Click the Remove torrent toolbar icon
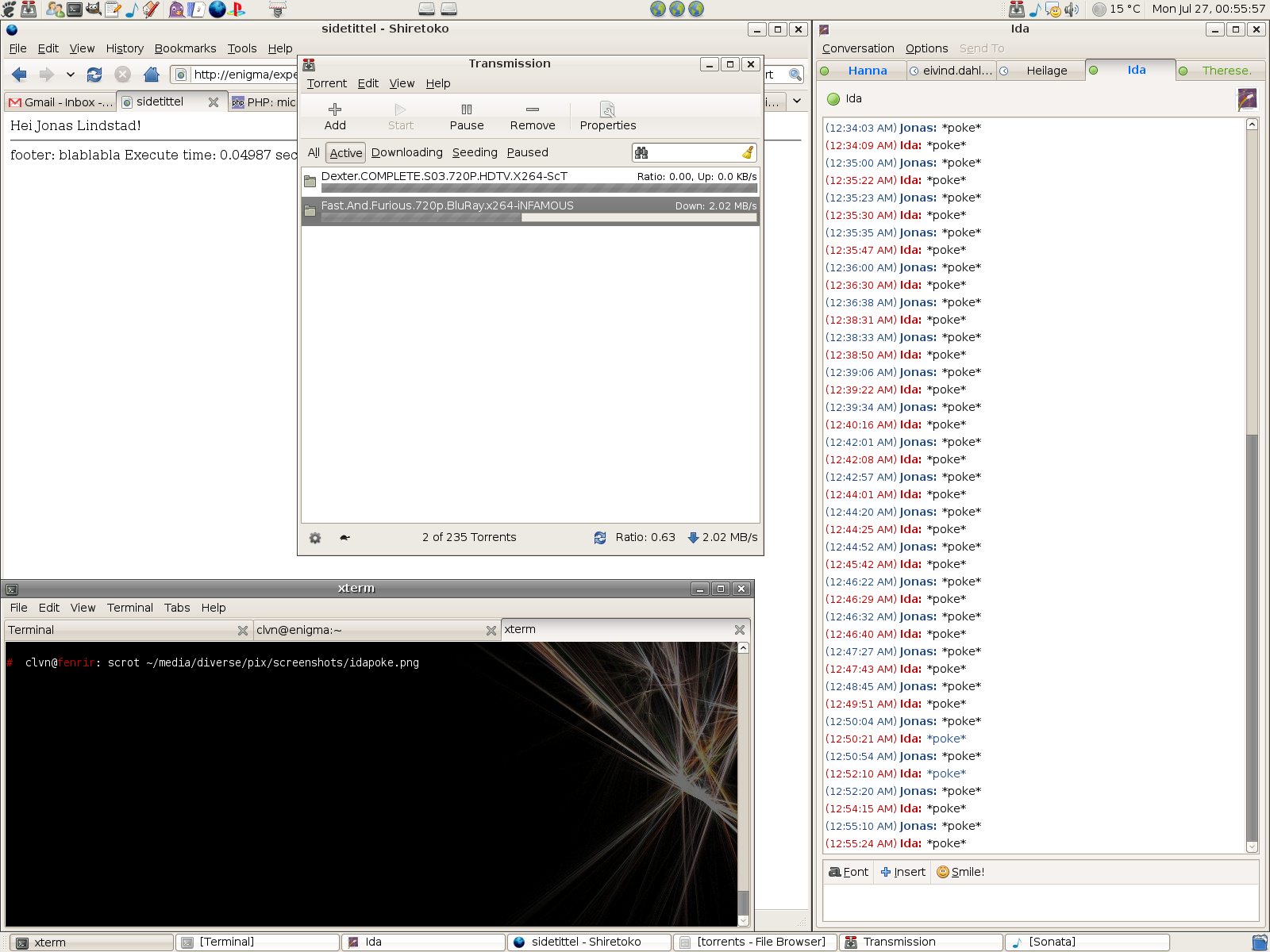Screen dimensions: 1270x952 click(533, 109)
